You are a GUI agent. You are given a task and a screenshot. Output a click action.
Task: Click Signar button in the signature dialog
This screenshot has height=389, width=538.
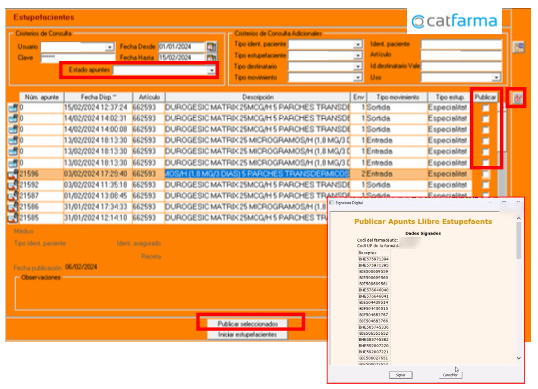point(400,375)
